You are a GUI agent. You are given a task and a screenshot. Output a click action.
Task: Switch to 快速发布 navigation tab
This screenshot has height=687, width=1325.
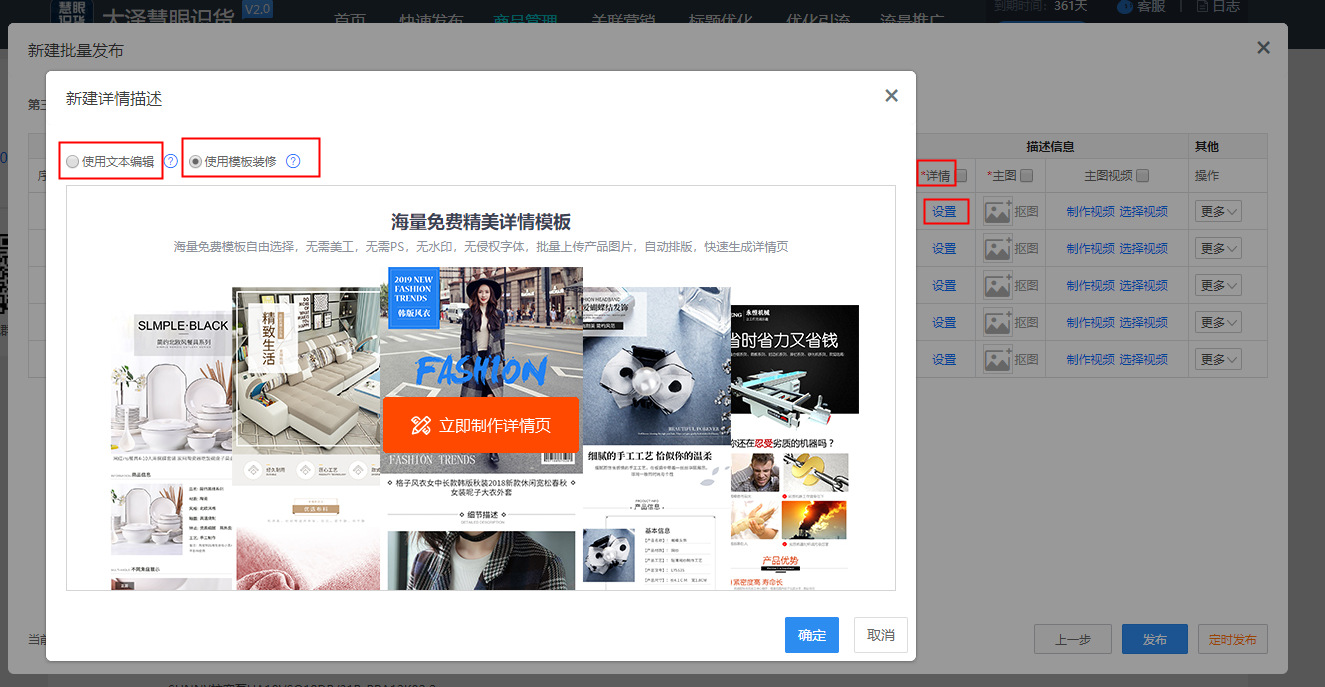pos(431,20)
